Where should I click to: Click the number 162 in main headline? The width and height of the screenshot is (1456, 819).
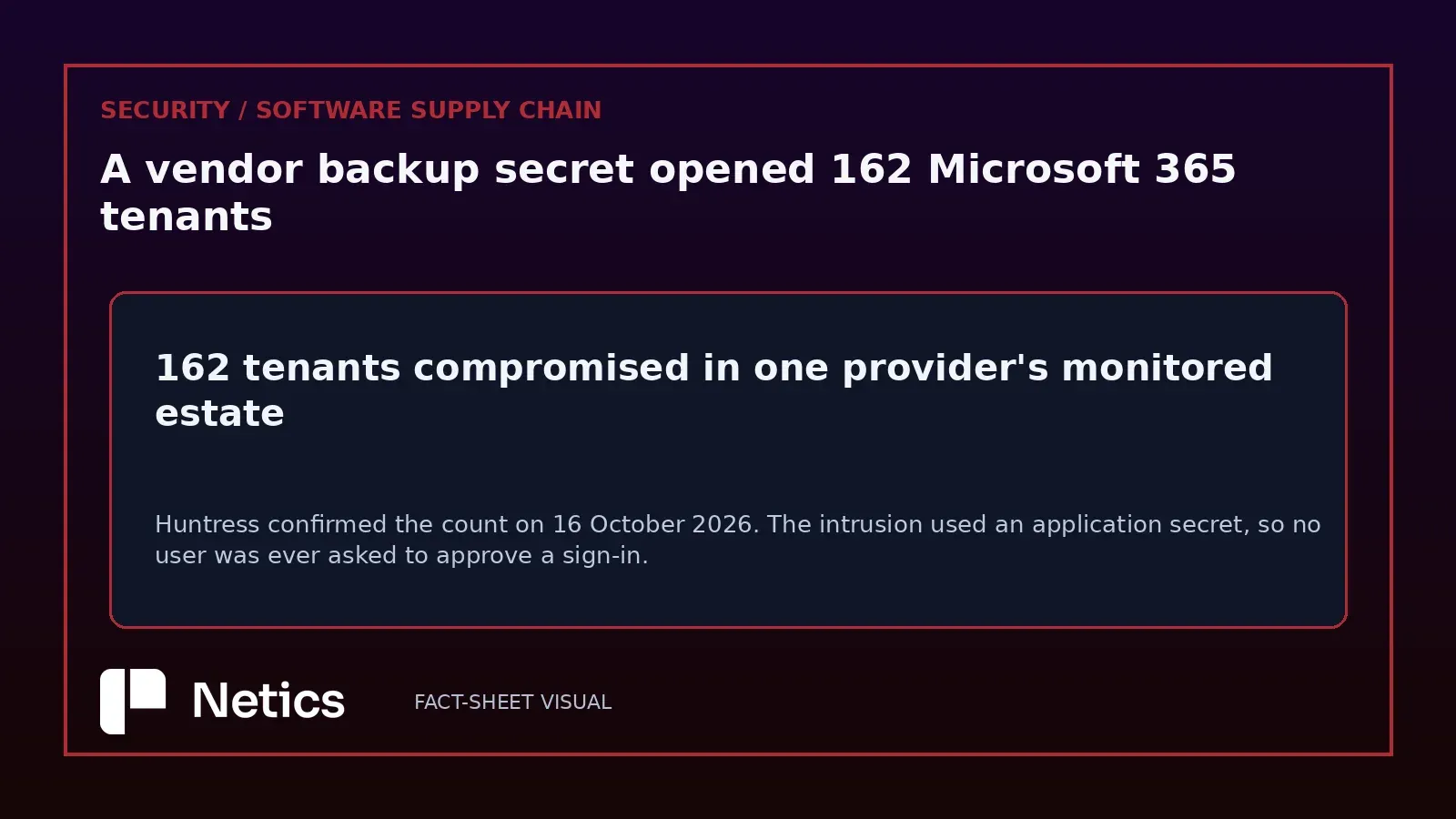tap(871, 169)
